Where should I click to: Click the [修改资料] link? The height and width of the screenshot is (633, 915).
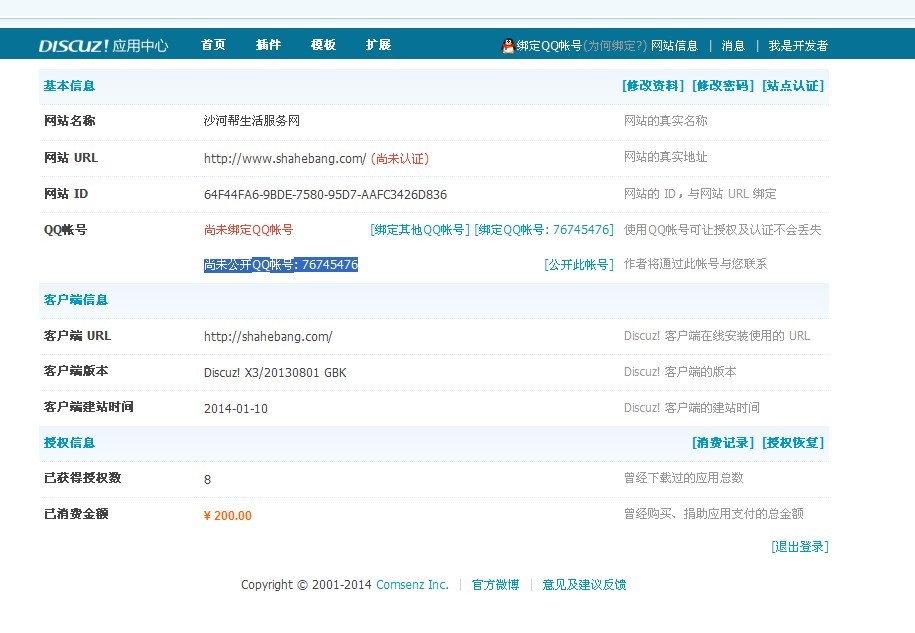pyautogui.click(x=653, y=86)
